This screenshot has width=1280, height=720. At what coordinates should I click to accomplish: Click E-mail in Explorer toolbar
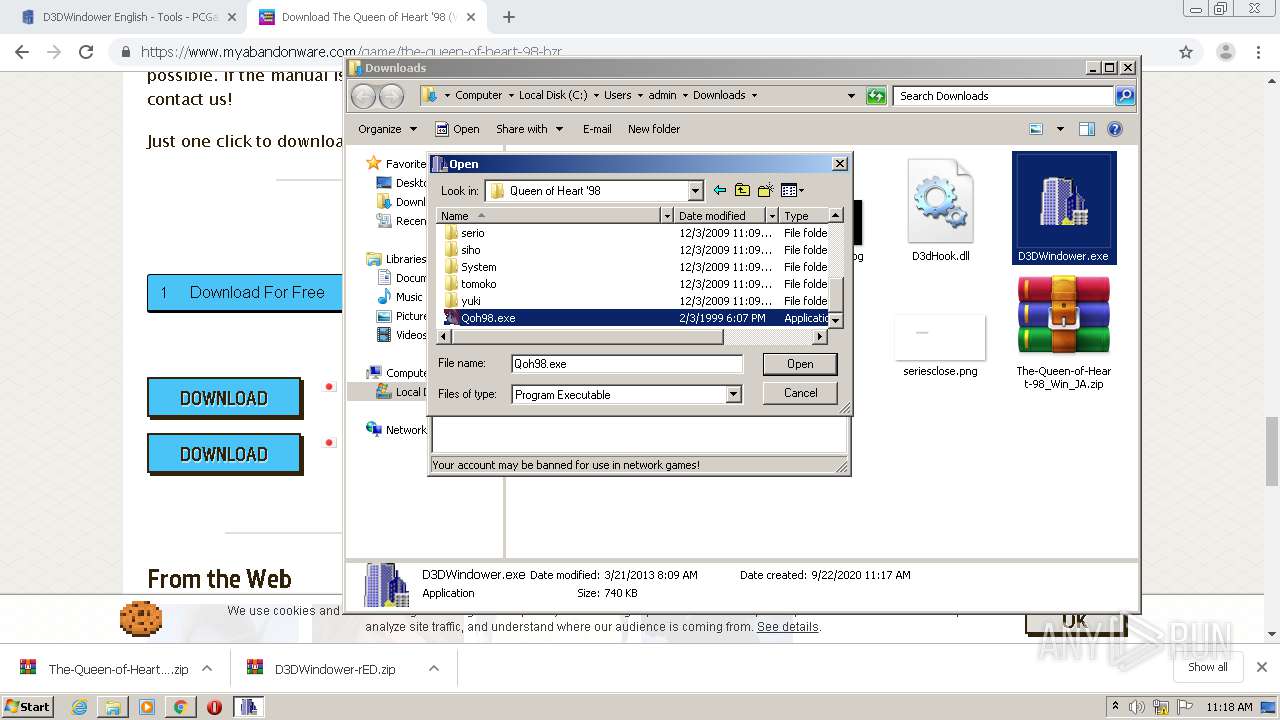click(x=597, y=129)
